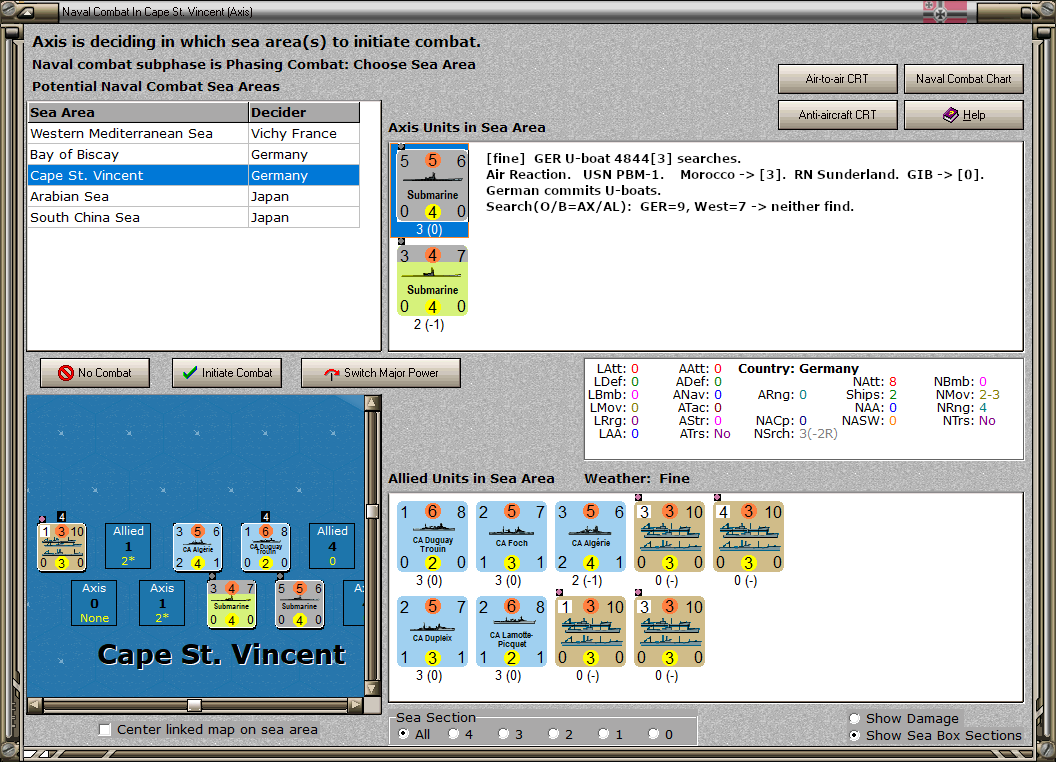Click the Axis sea box section 0 None marker
The height and width of the screenshot is (762, 1056).
94,603
